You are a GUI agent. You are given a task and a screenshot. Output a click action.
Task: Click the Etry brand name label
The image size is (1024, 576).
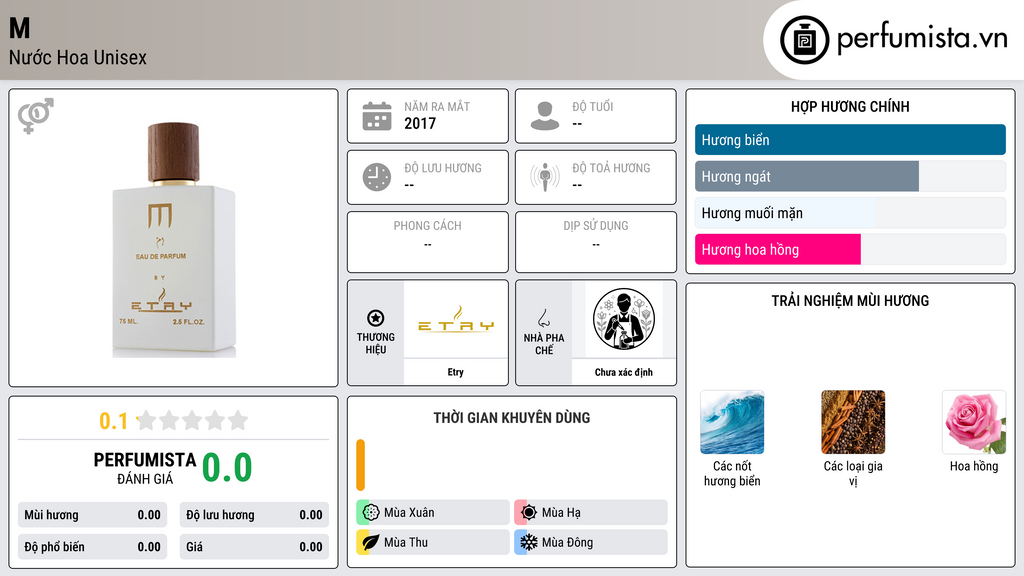click(x=456, y=372)
